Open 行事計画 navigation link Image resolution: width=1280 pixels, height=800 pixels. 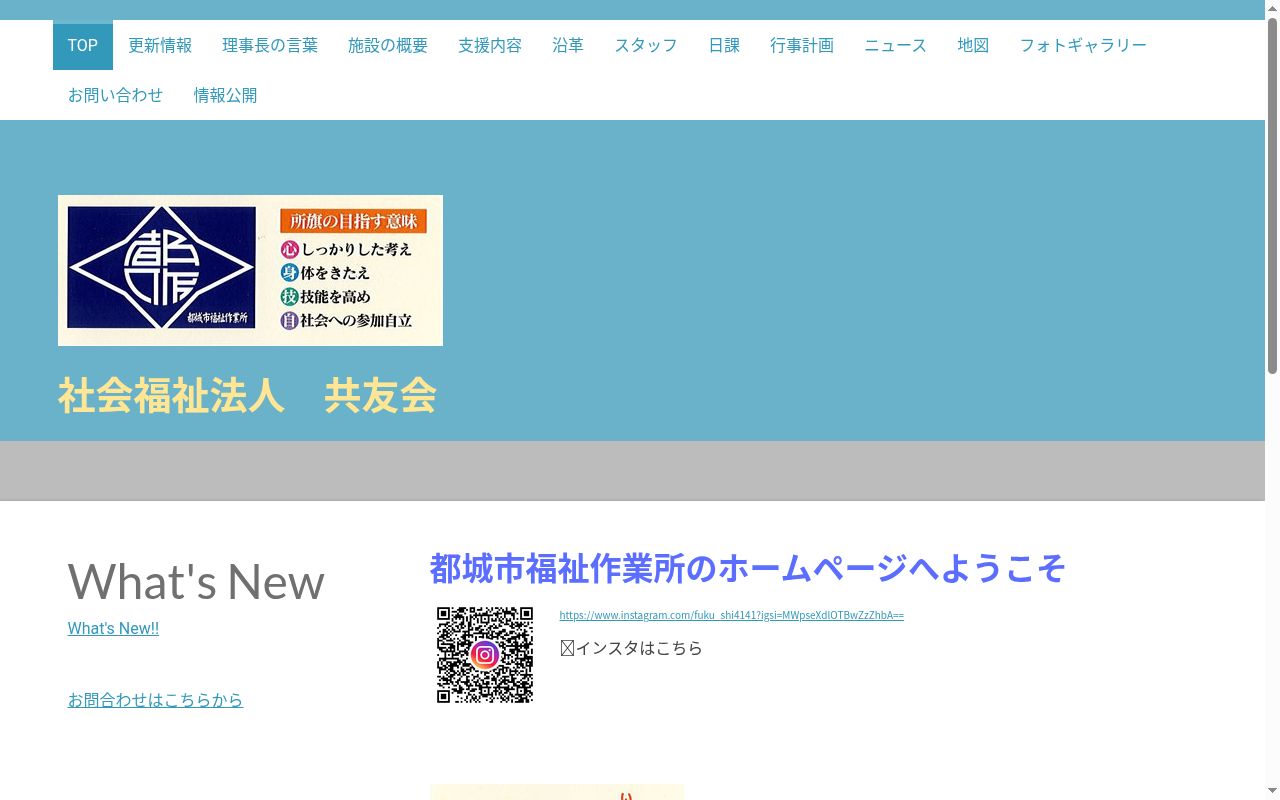click(x=802, y=45)
